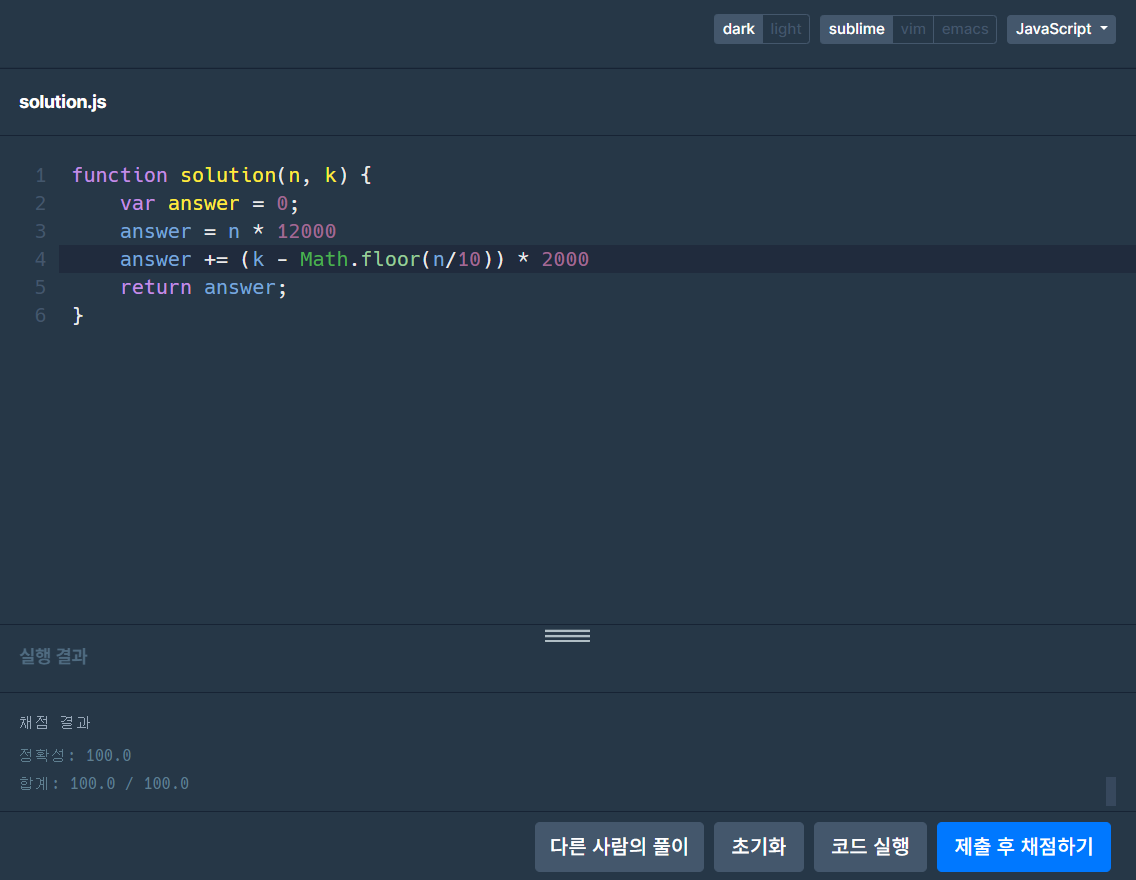Viewport: 1136px width, 880px height.
Task: Click line number 3 in gutter
Action: tap(41, 231)
